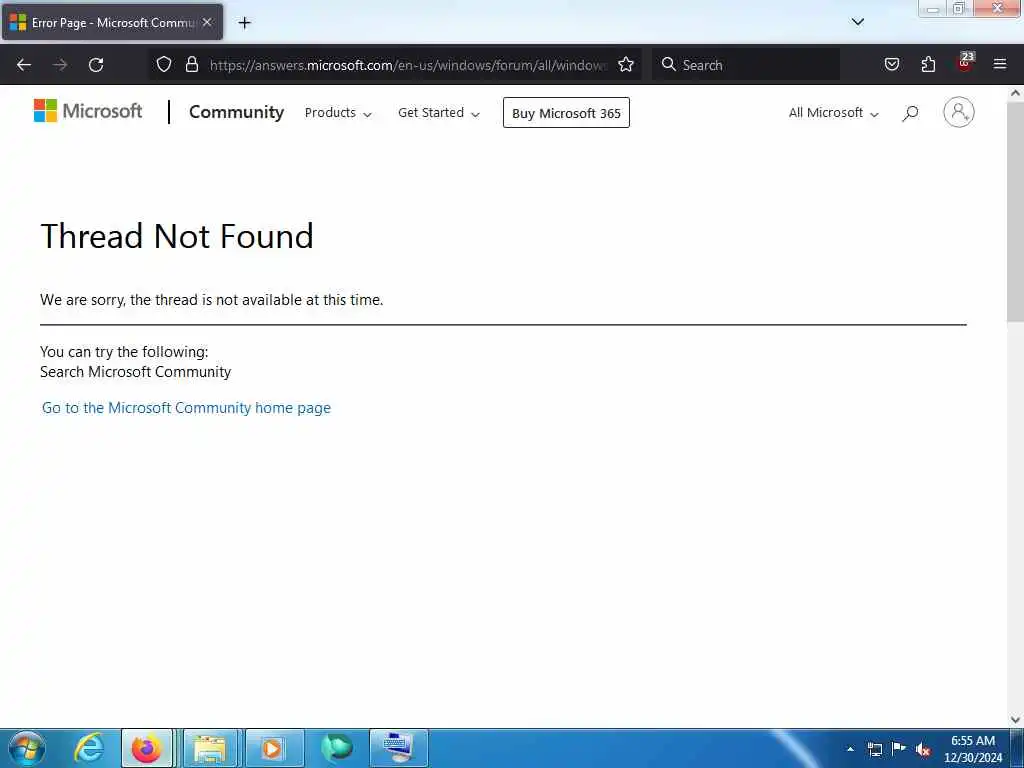Screen dimensions: 1024x768
Task: Click the vertical scrollbar thumb
Action: (1015, 212)
